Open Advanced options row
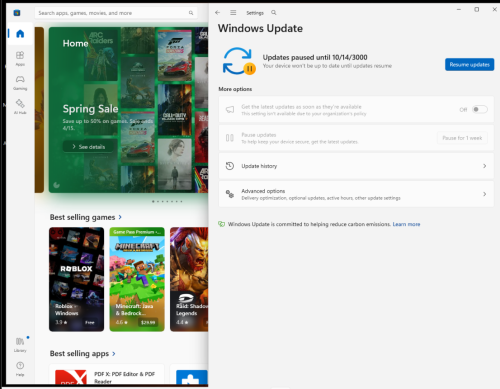 coord(356,194)
